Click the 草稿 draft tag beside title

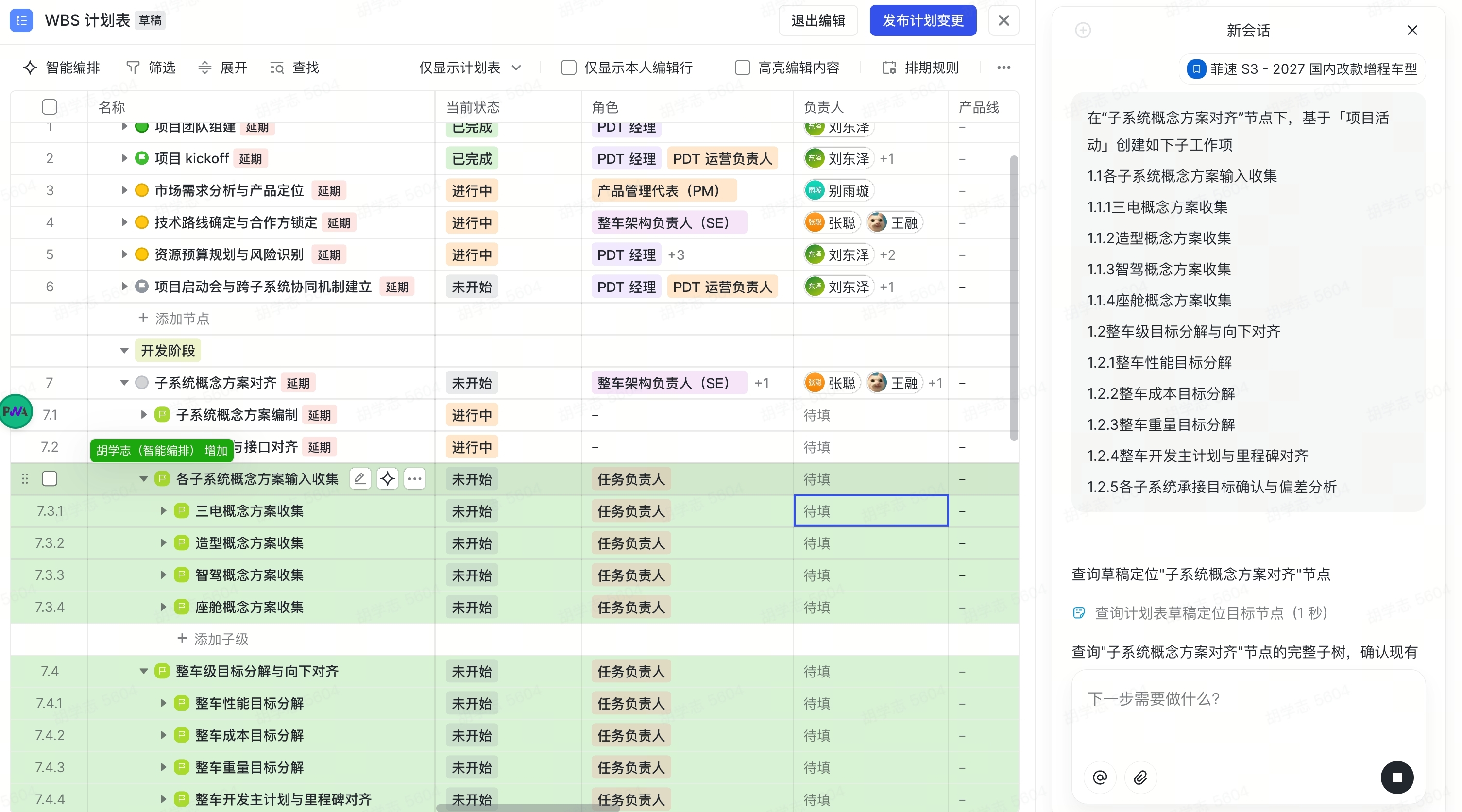(x=151, y=20)
